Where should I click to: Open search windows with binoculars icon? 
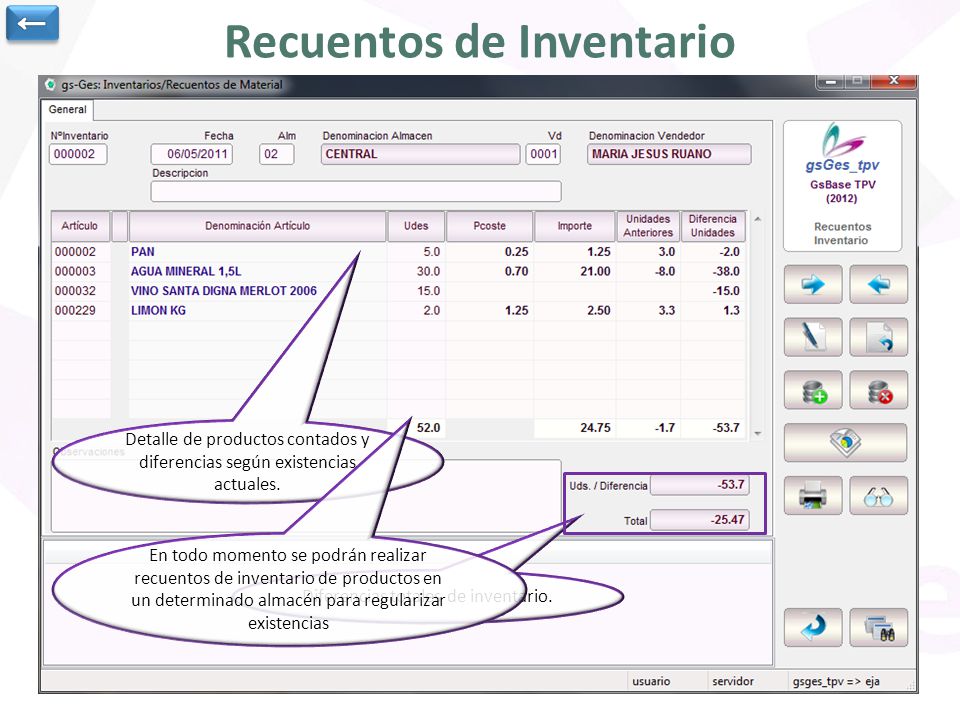point(879,628)
